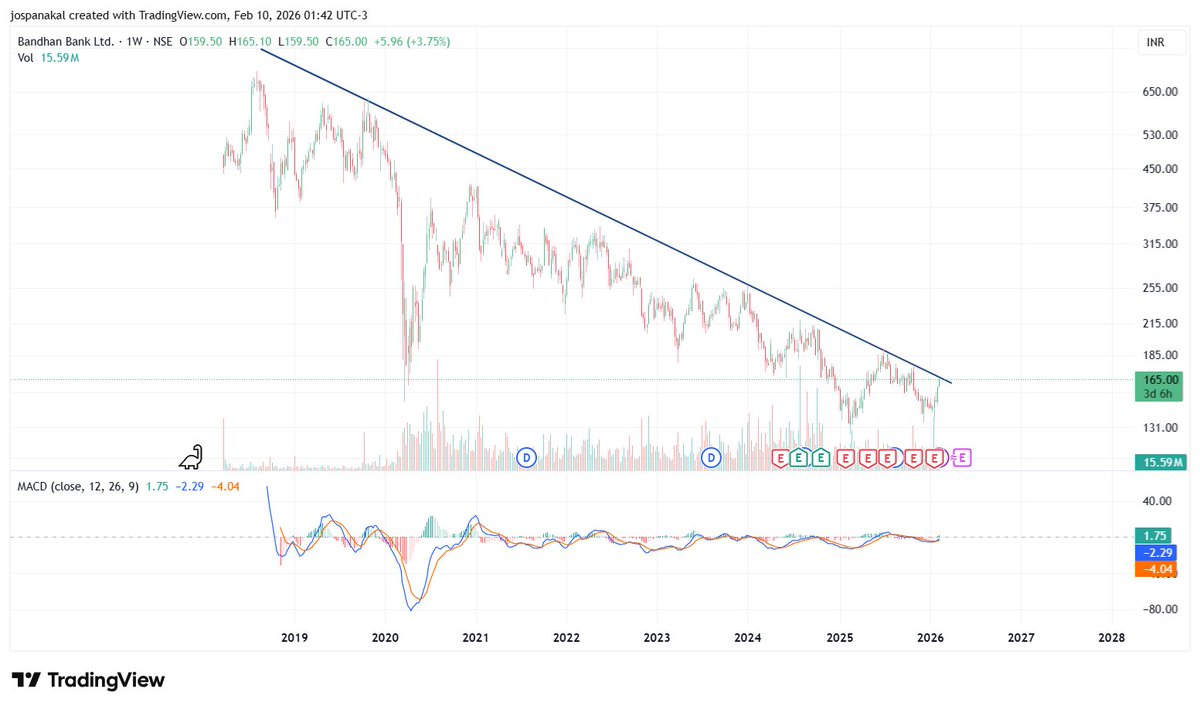Click the 450.00 price axis label
Viewport: 1200px width, 709px height.
(1160, 169)
